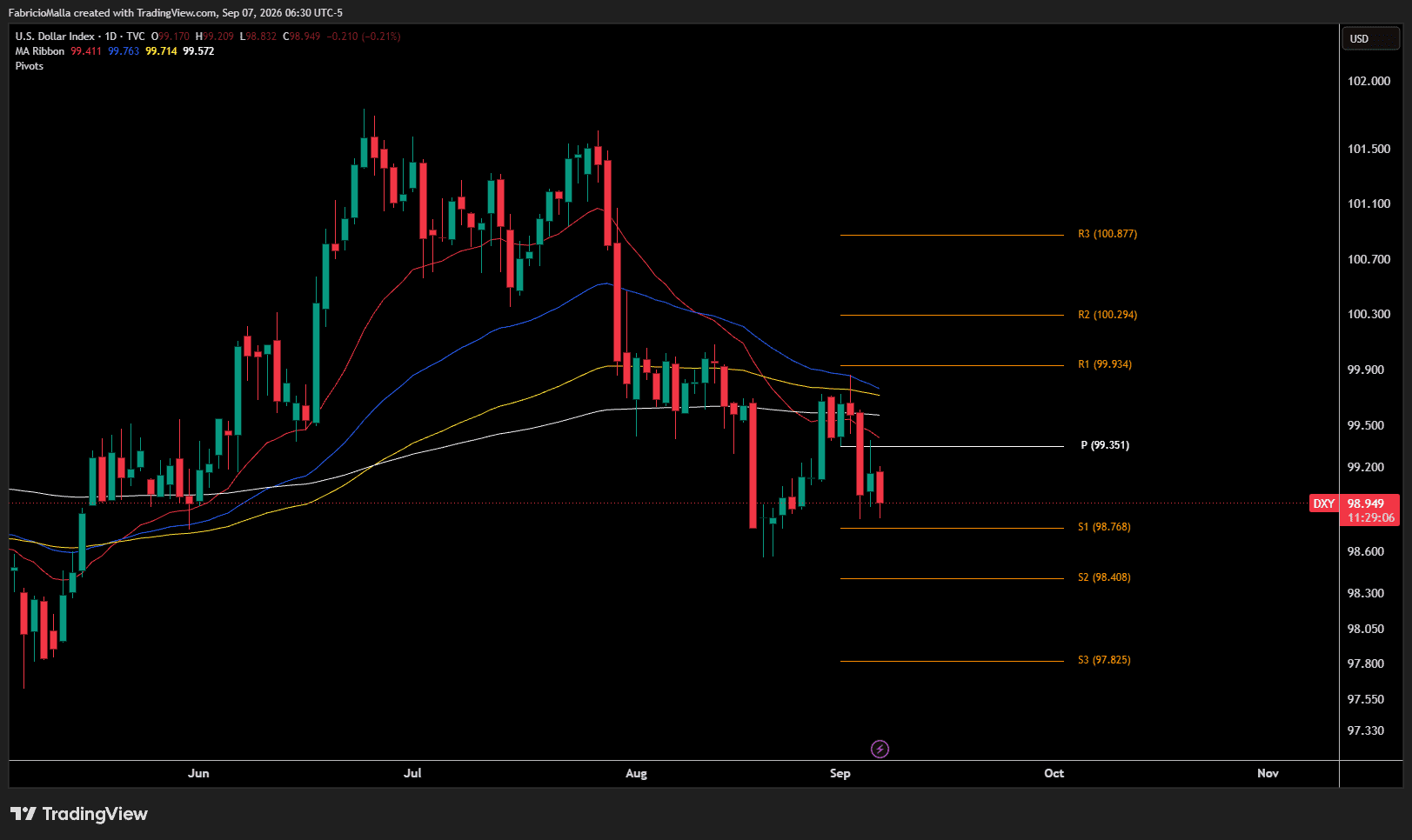Click the 98.949 current price label

(x=1366, y=503)
